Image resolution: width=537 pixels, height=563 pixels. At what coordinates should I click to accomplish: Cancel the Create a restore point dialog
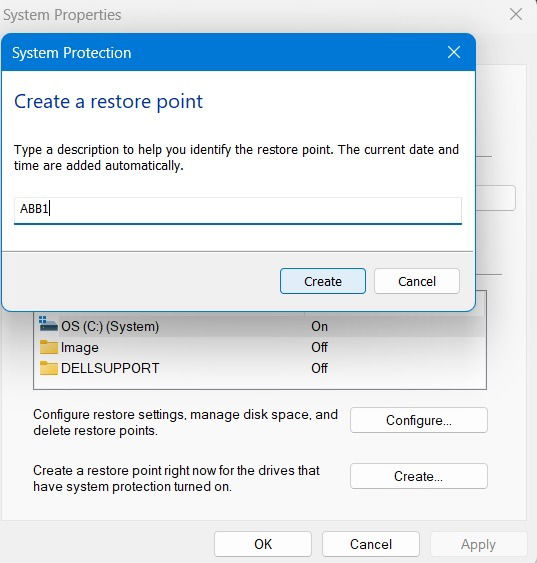tap(417, 281)
